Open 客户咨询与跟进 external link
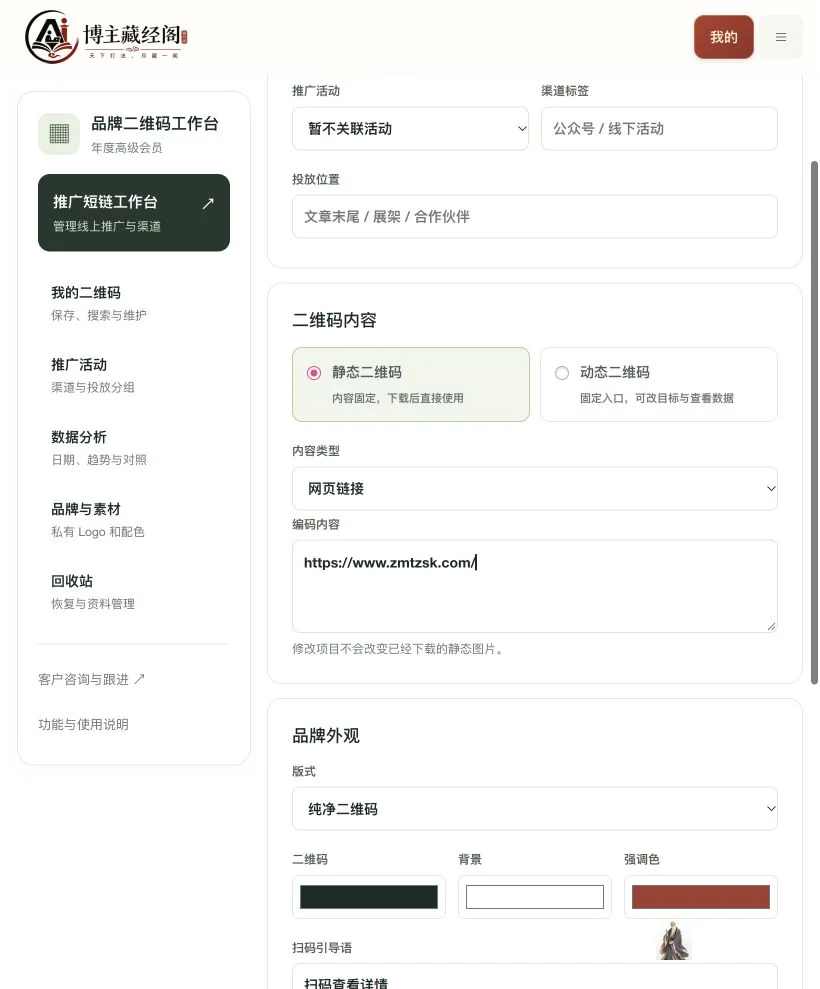 pyautogui.click(x=91, y=679)
